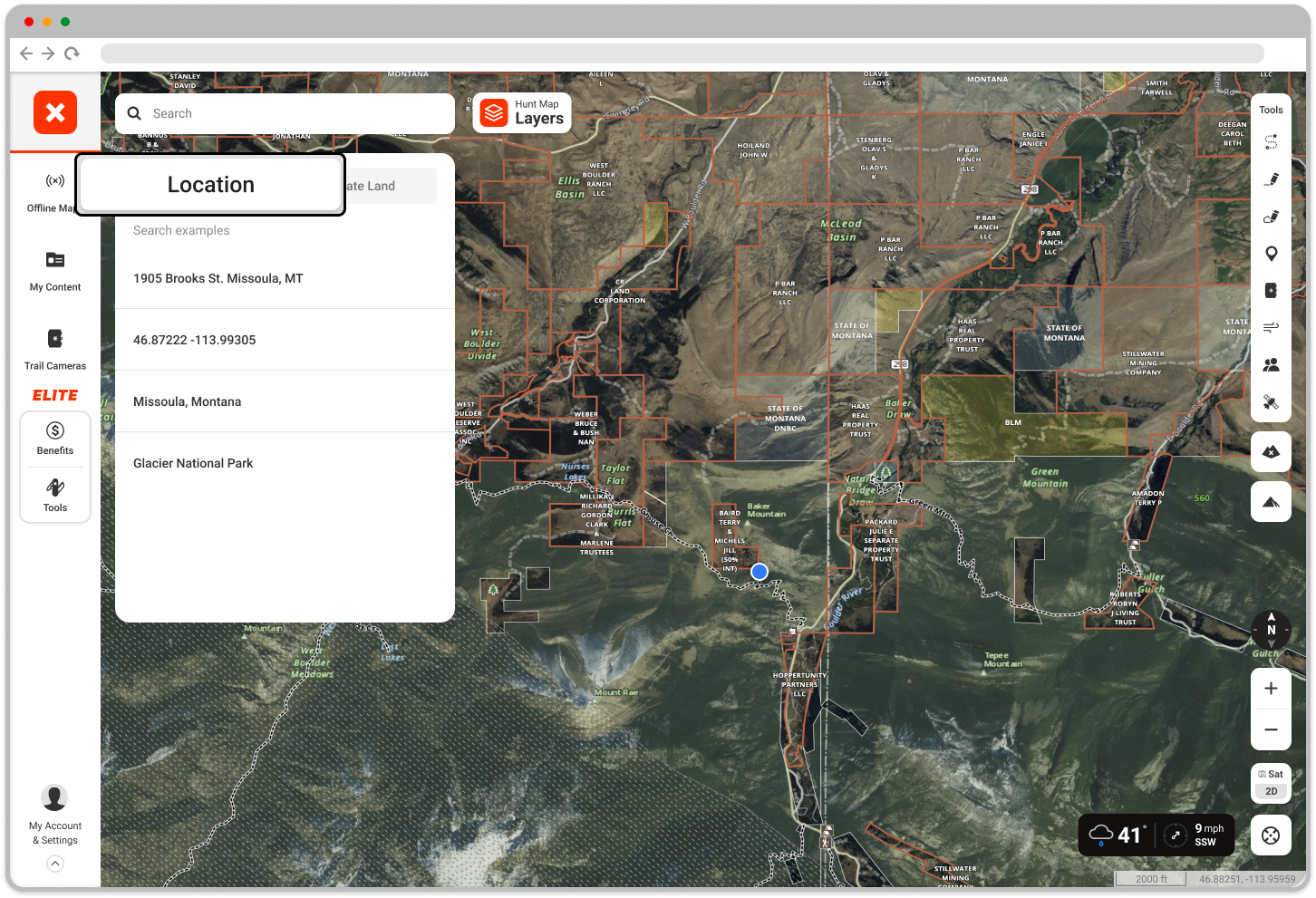Click the blue current location dot
Viewport: 1316px width, 898px height.
(760, 572)
